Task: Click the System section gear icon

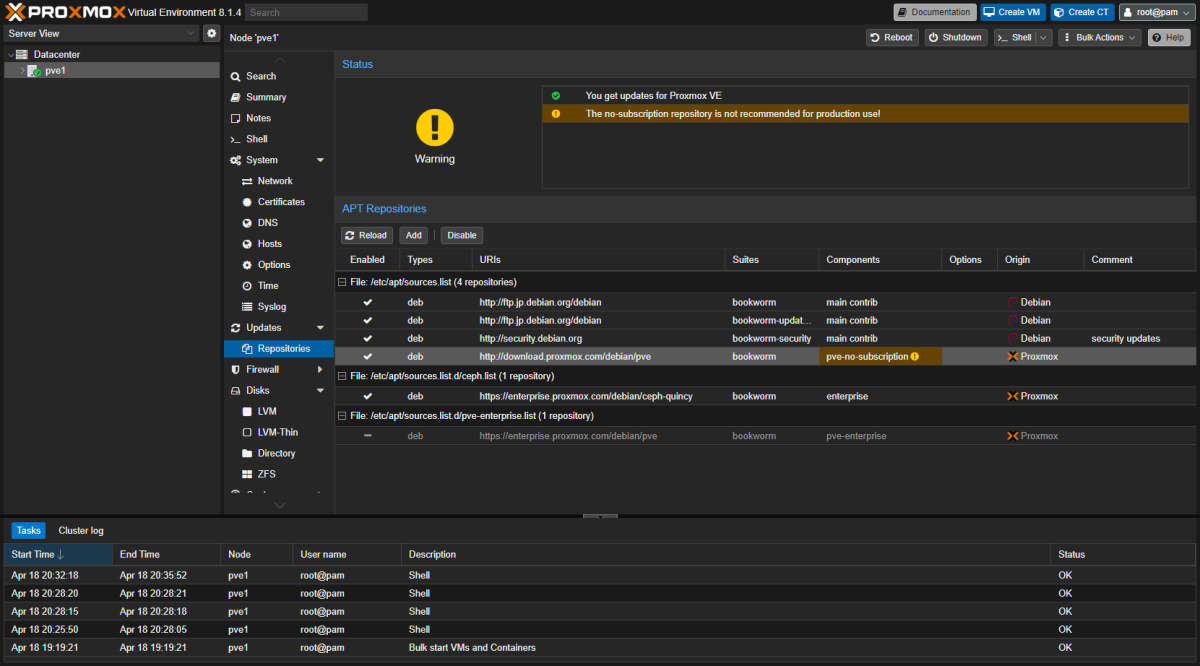Action: pos(235,160)
